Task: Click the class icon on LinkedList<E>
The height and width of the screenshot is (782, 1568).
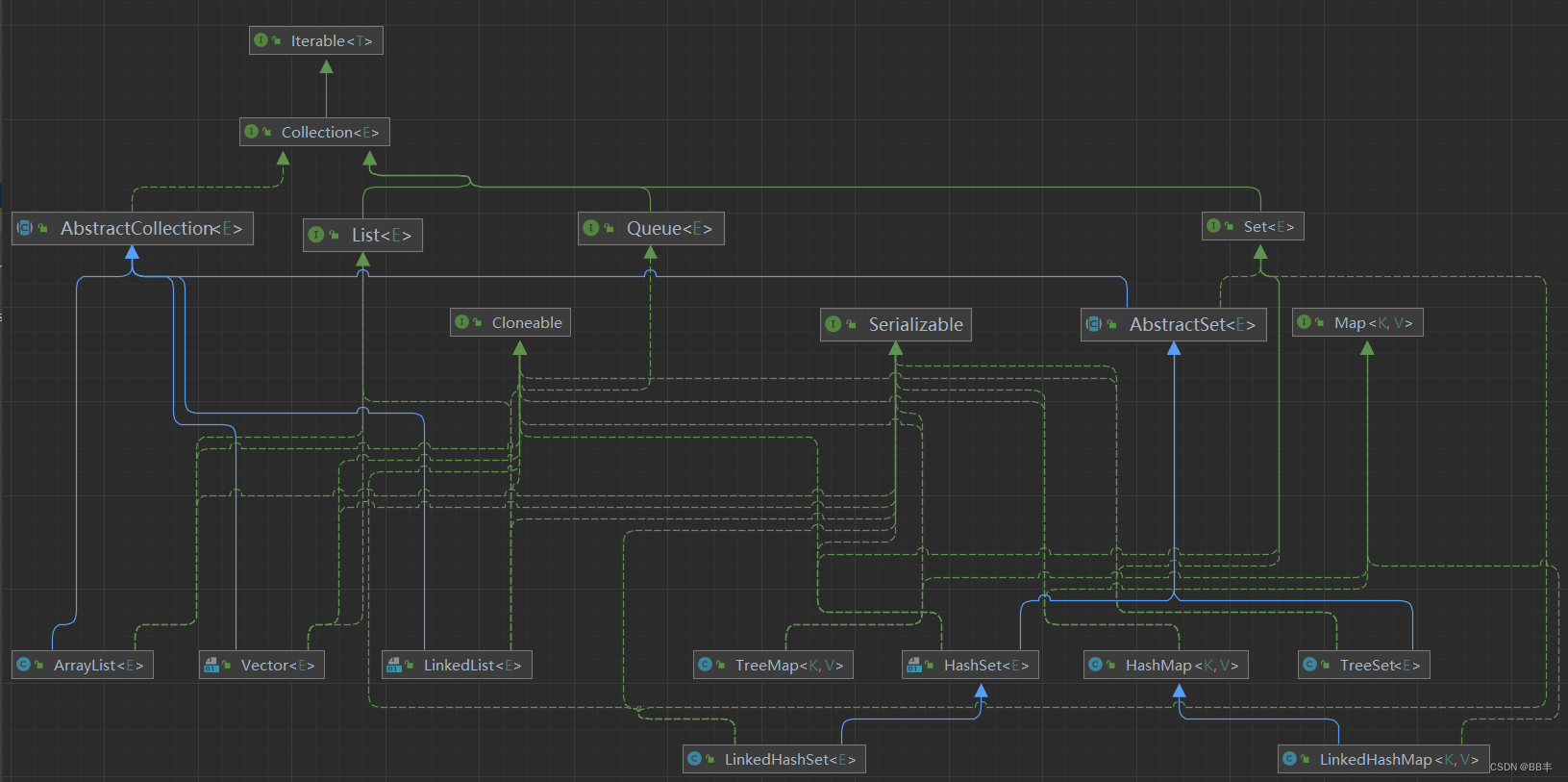Action: point(394,665)
